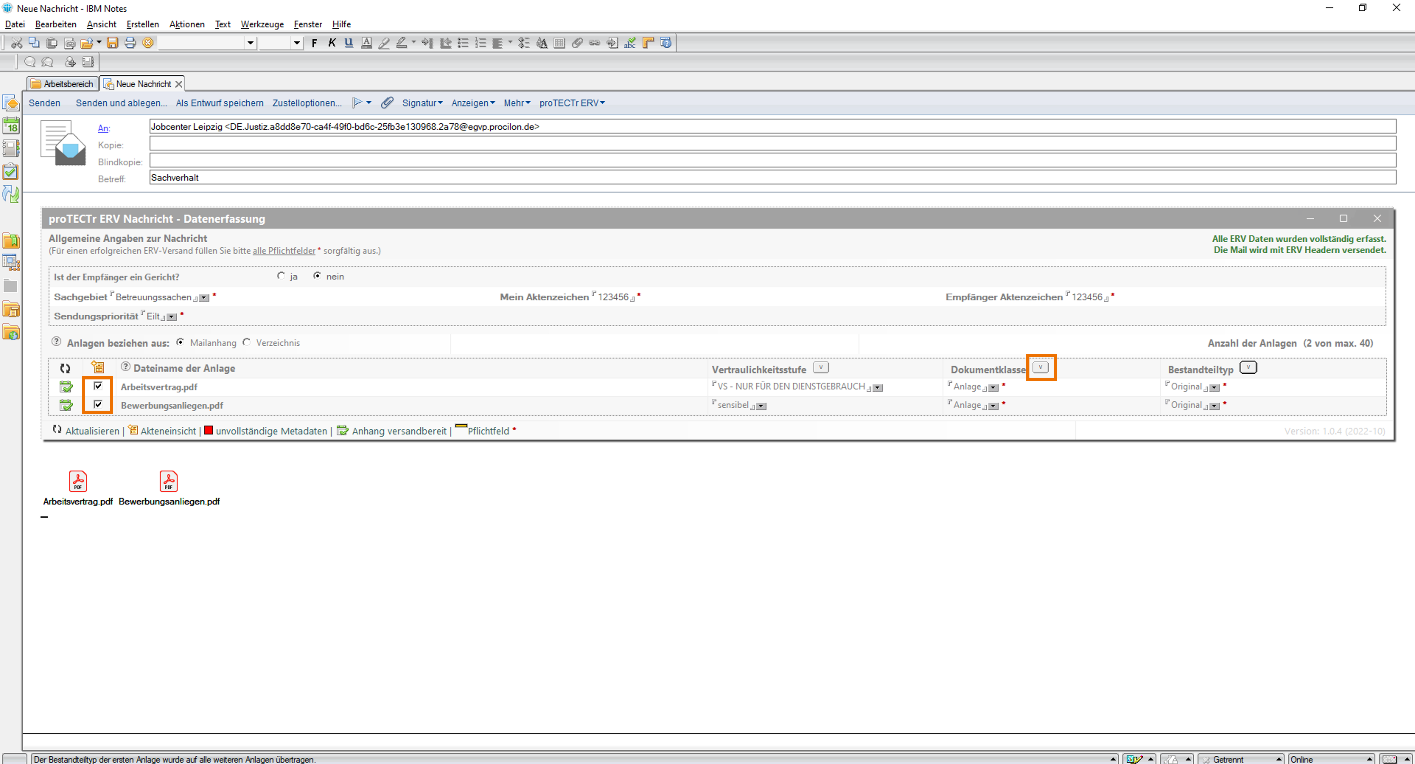Click into the Betreff input field
1415x764 pixels.
pos(770,178)
